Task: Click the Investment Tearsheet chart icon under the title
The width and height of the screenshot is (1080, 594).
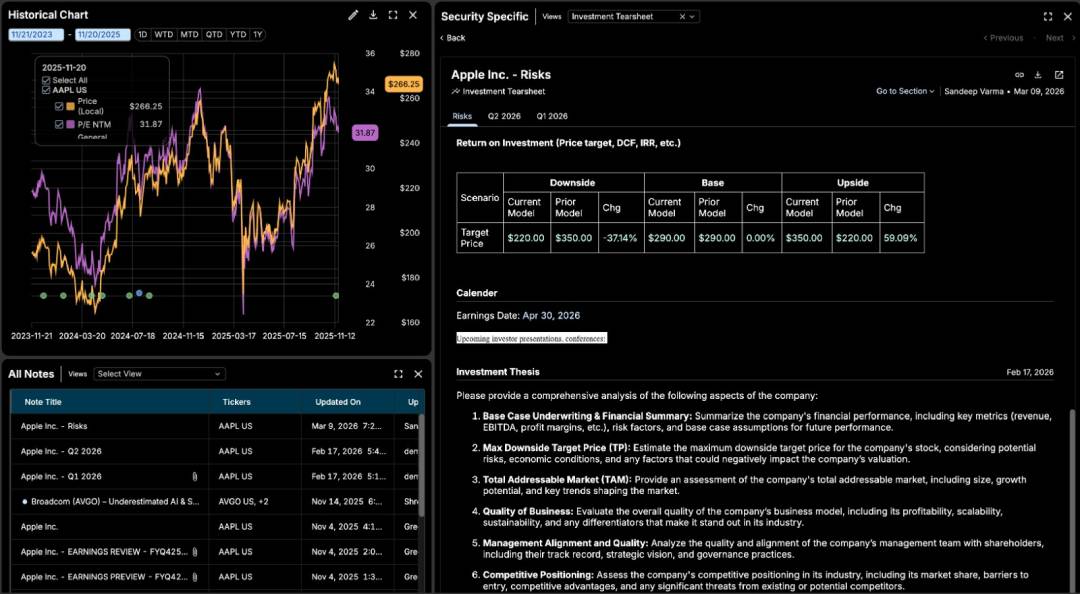Action: coord(455,91)
